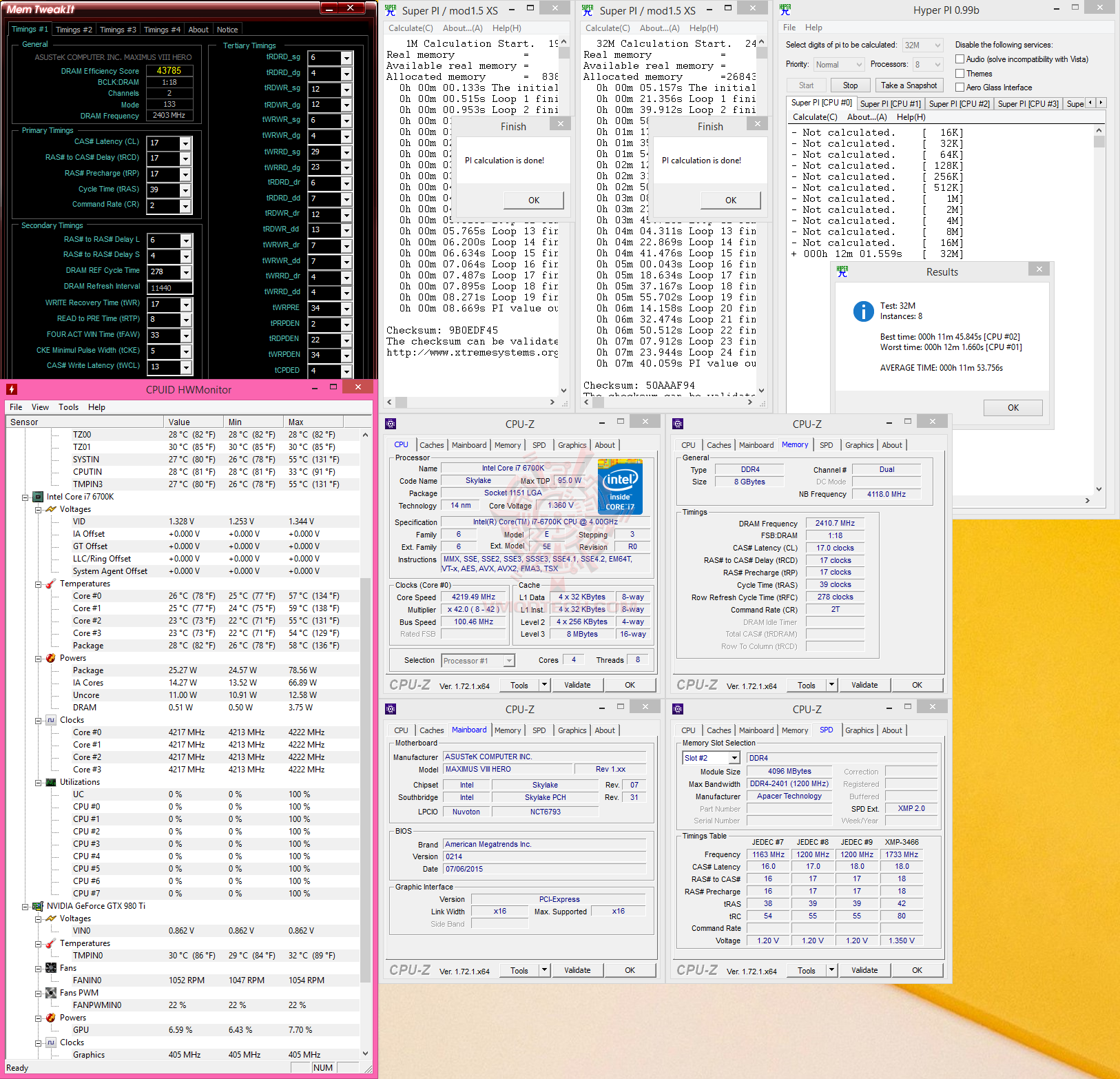Open the Tools arrow dropdown in the Mainboard CPU-Z window
This screenshot has height=1079, width=1120.
pyautogui.click(x=544, y=970)
